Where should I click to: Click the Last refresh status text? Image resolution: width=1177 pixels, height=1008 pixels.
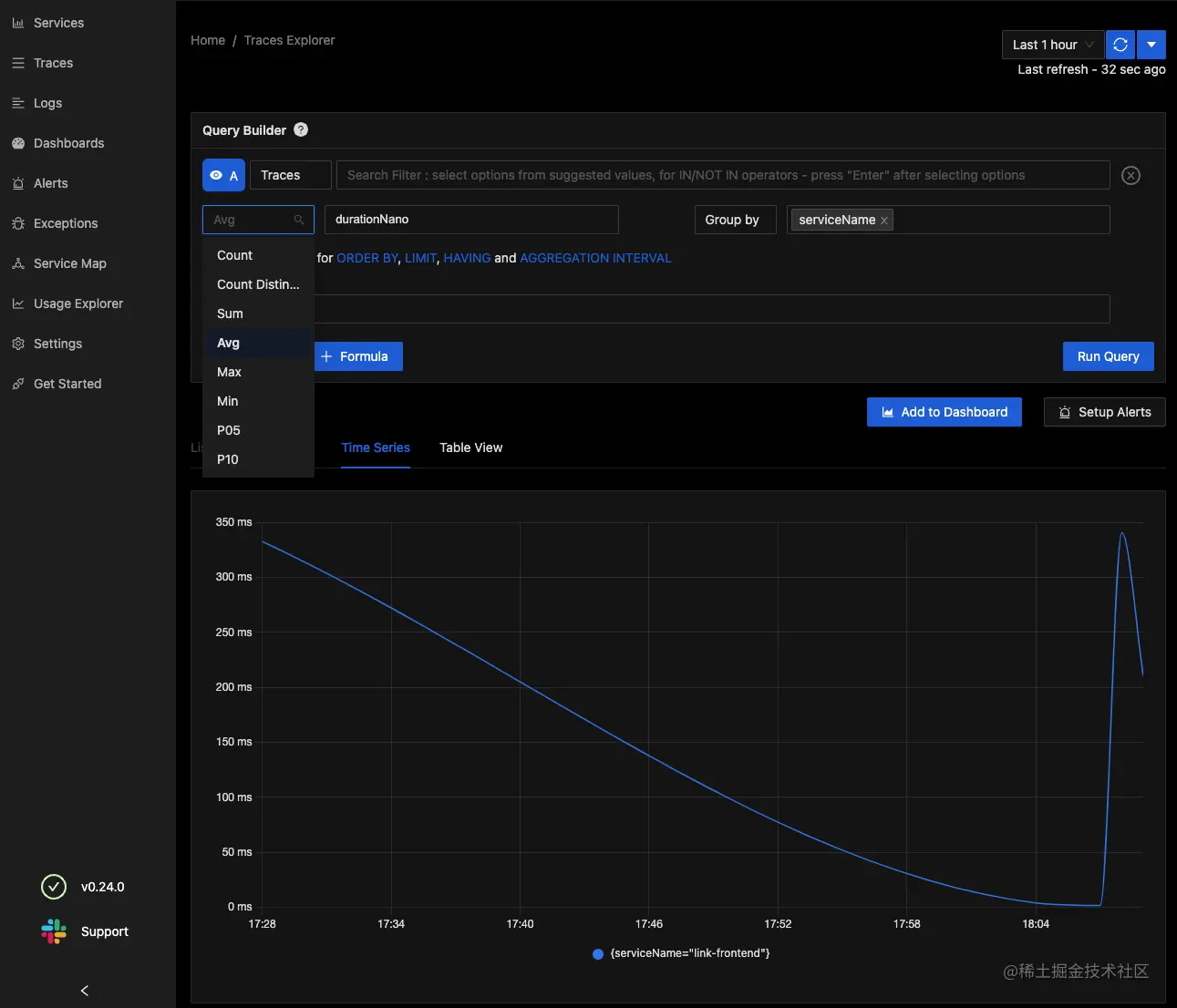pos(1091,69)
